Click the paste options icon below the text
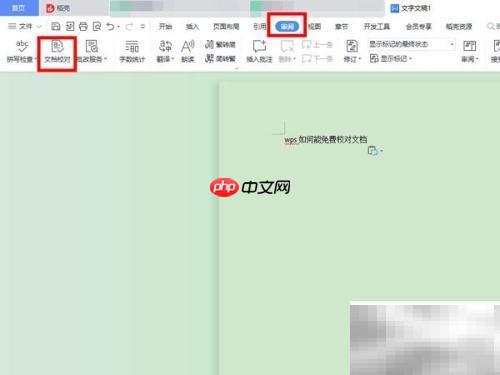This screenshot has width=500, height=375. (372, 151)
